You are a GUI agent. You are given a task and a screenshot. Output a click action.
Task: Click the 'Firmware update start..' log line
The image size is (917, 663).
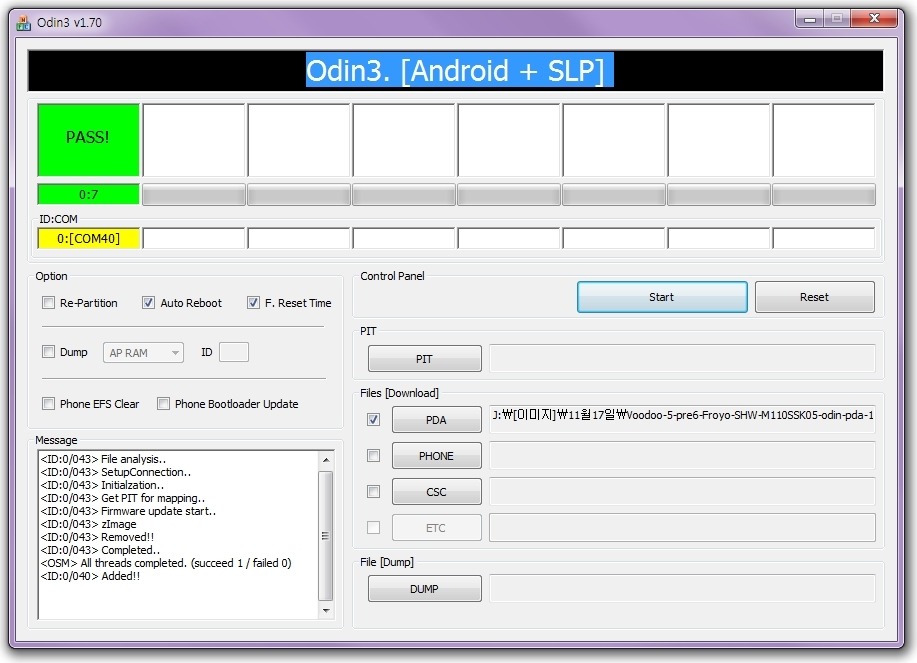[x=129, y=511]
